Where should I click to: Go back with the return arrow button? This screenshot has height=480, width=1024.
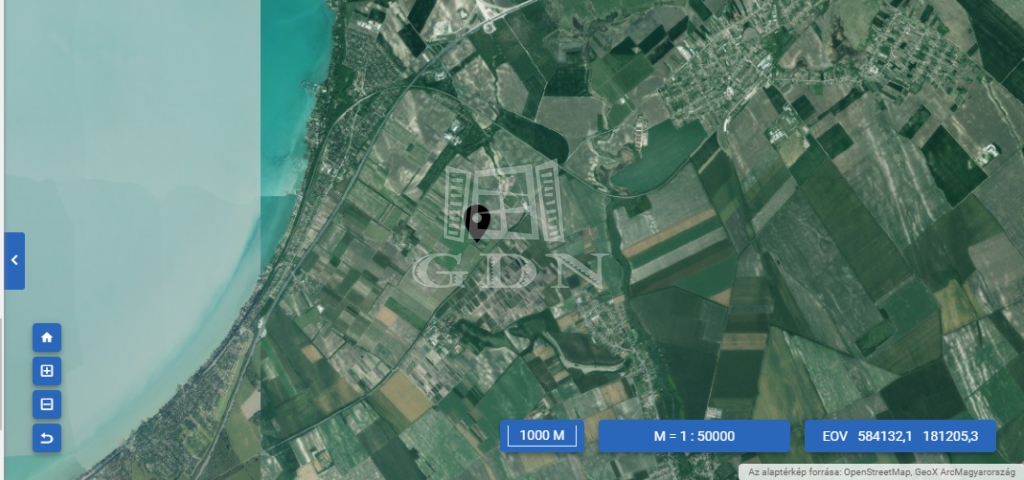pos(47,438)
